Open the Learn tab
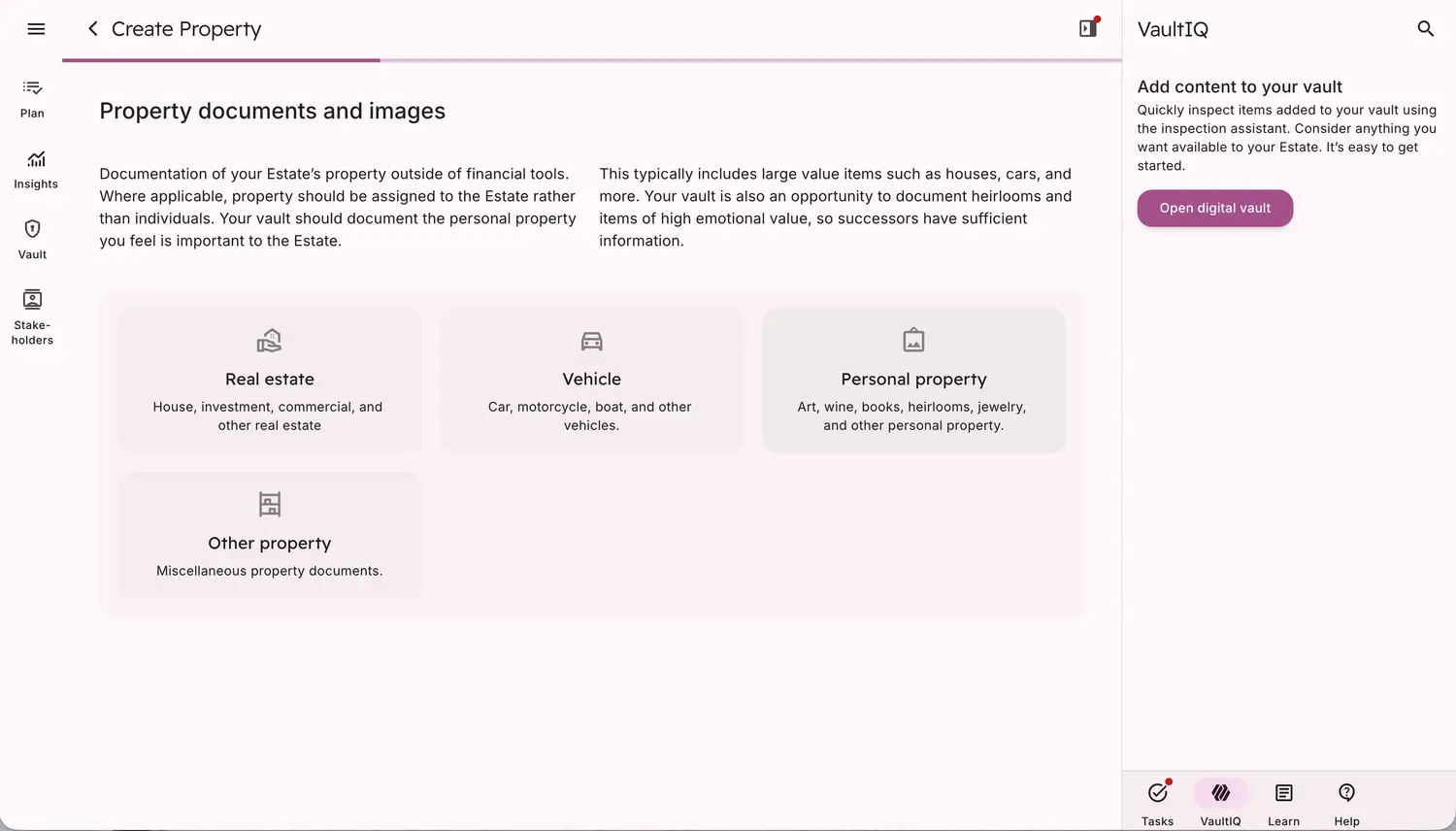Viewport: 1456px width, 831px height. 1283,803
